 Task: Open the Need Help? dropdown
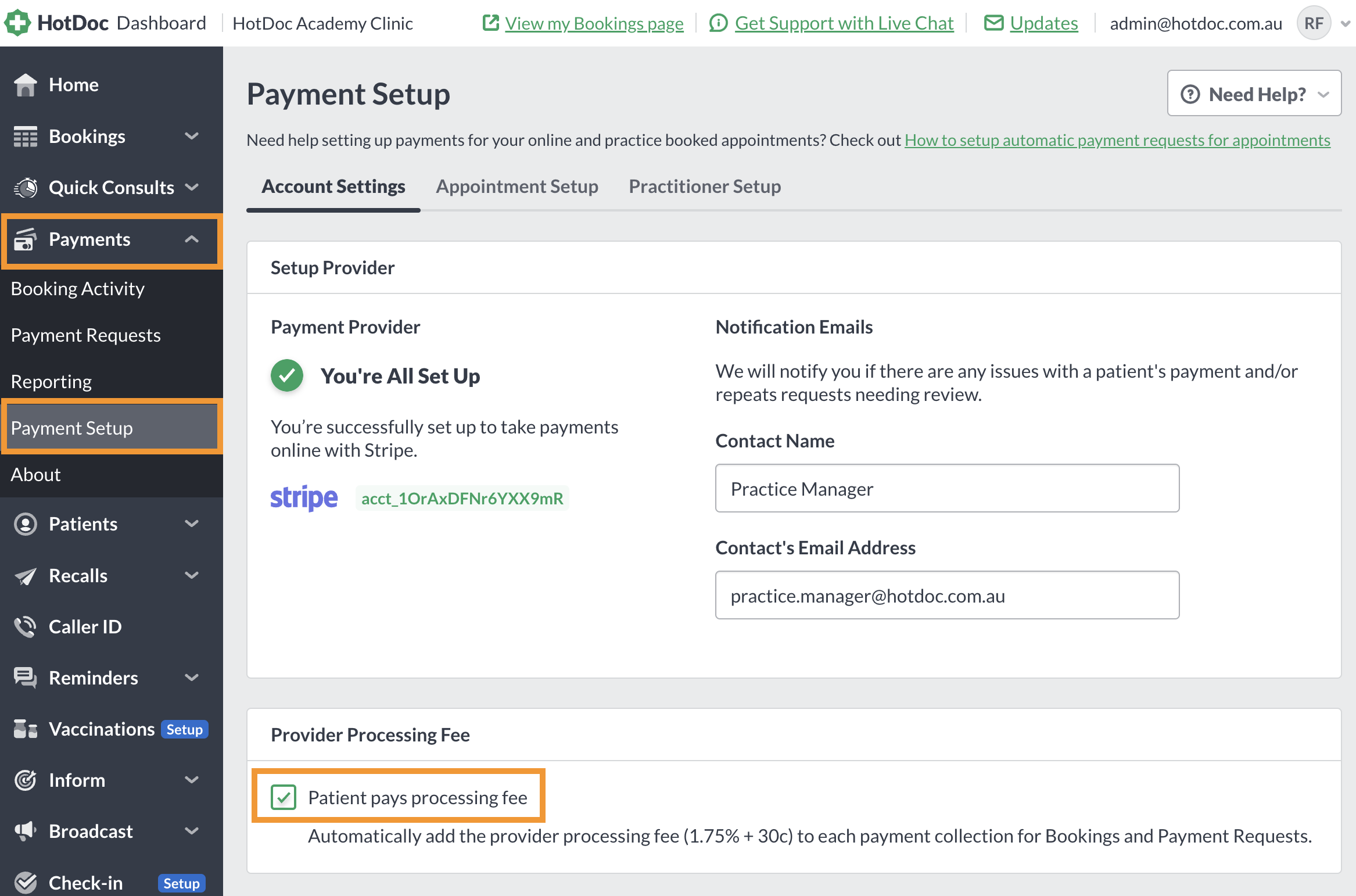[1254, 94]
